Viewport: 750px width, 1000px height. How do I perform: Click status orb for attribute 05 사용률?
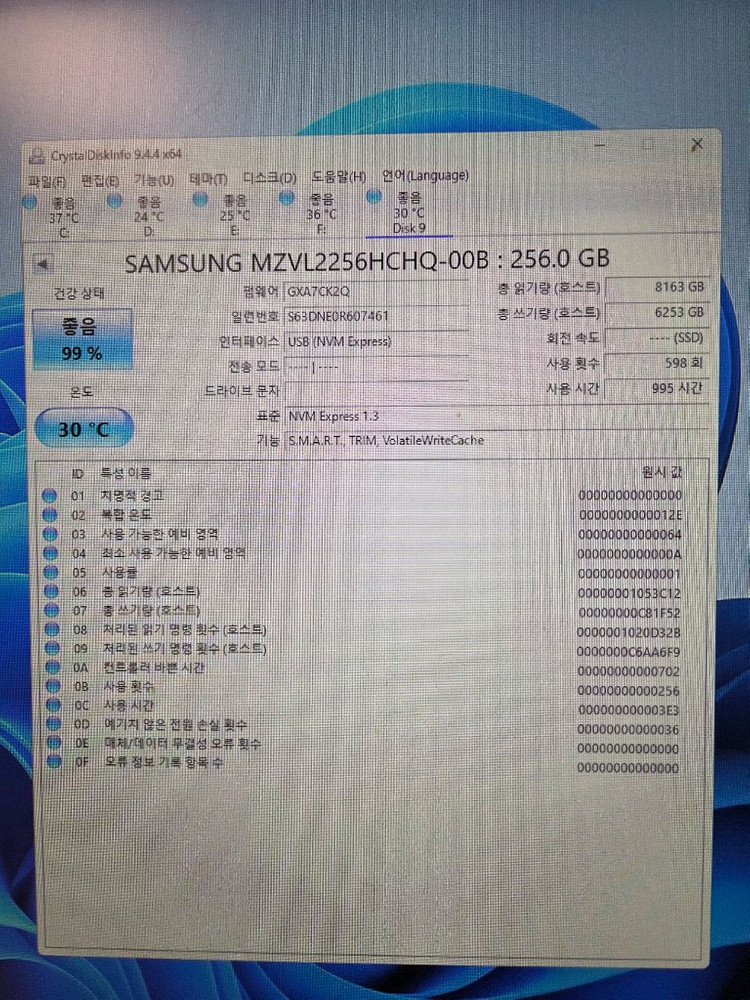[x=50, y=572]
